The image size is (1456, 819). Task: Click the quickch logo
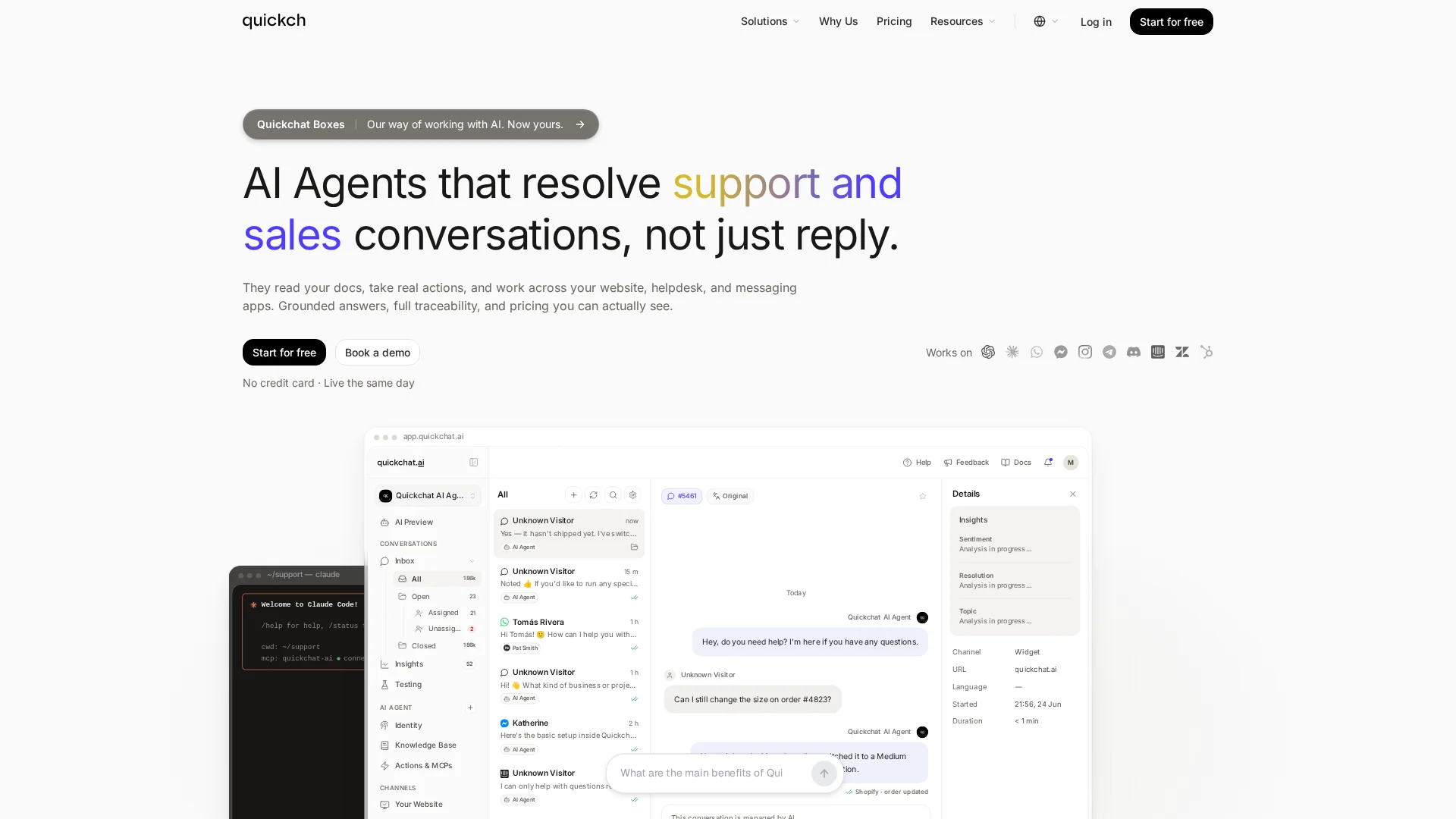point(274,20)
